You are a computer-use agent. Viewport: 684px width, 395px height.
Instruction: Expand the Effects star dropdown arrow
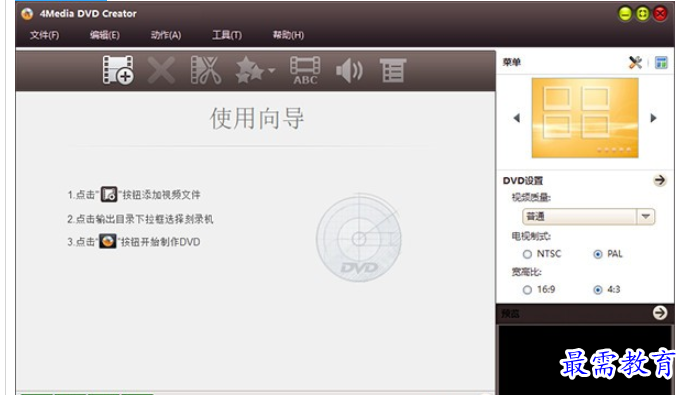[x=271, y=70]
